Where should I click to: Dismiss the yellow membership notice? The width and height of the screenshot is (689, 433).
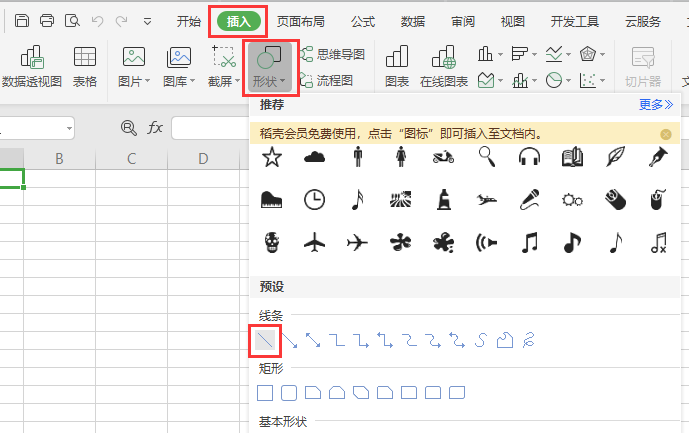click(666, 134)
